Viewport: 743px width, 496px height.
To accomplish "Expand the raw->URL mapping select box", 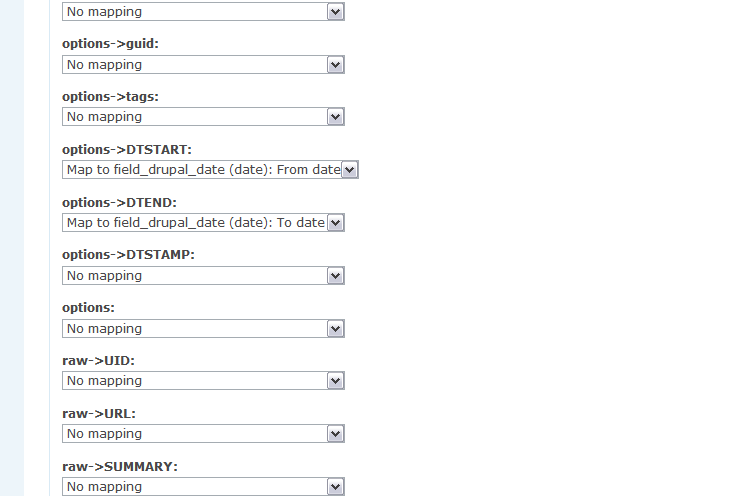I will [203, 434].
